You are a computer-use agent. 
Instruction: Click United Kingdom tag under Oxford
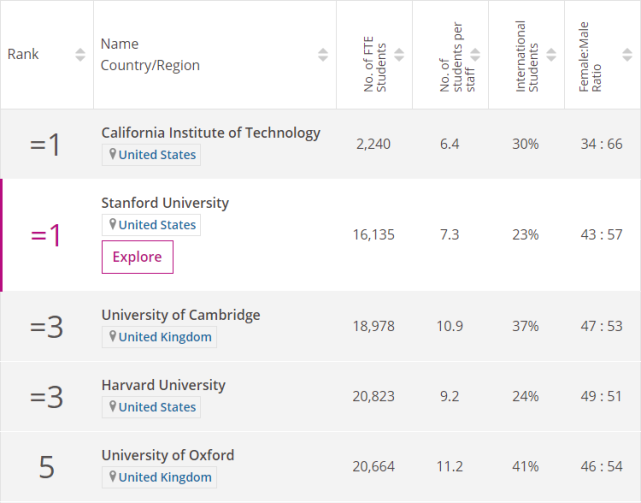(x=165, y=477)
